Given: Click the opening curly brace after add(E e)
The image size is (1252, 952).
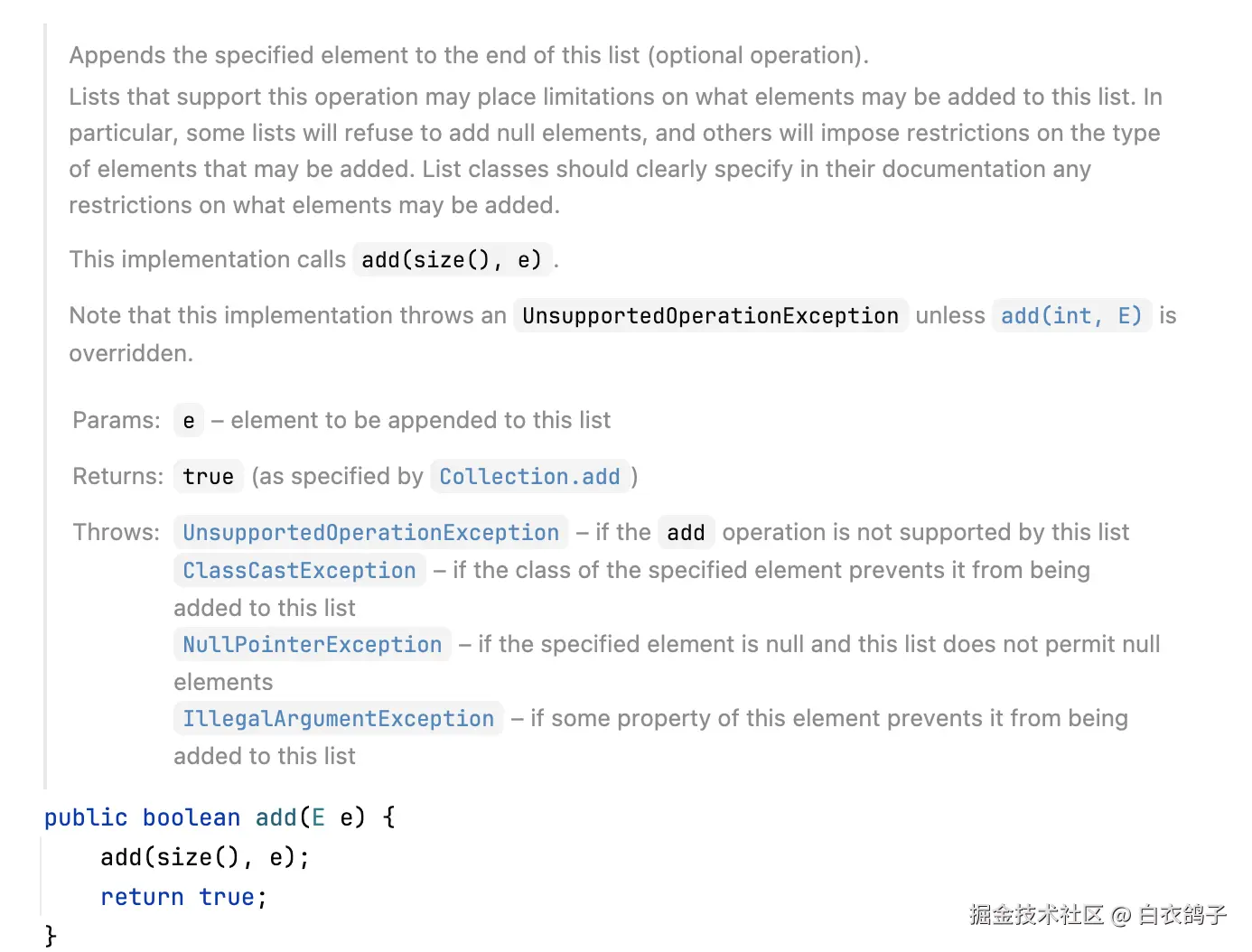Looking at the screenshot, I should 389,818.
